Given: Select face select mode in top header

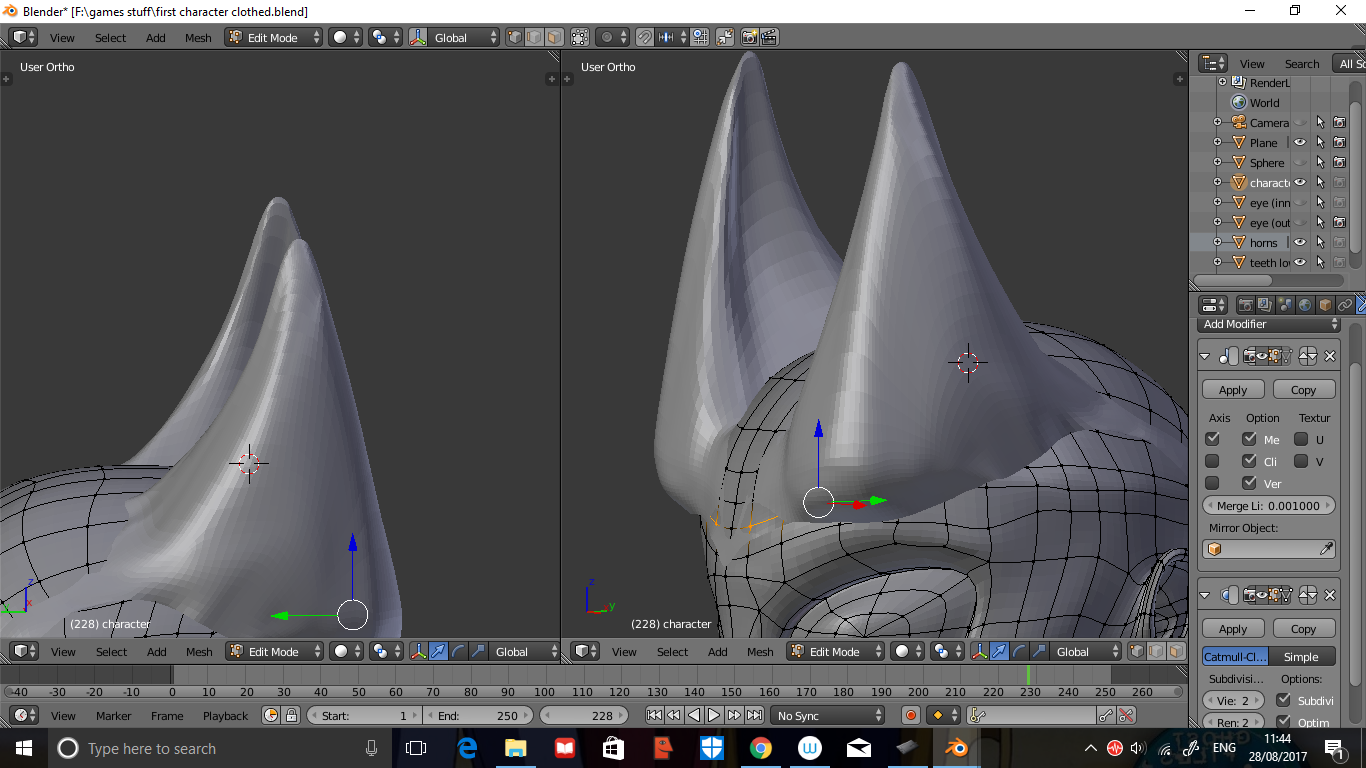Looking at the screenshot, I should coord(554,37).
